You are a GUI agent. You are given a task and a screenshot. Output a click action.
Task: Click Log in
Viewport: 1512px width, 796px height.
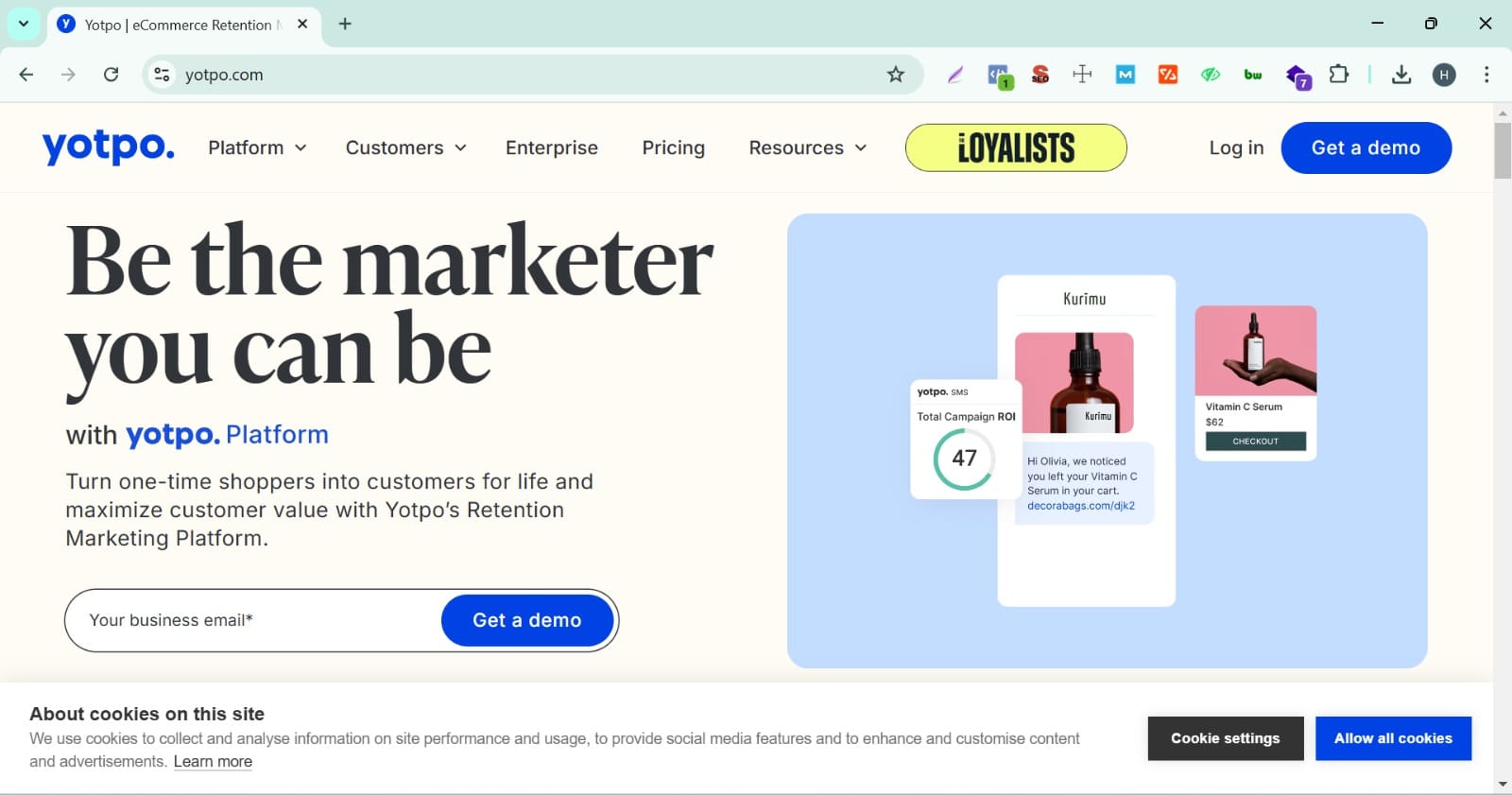click(1236, 147)
